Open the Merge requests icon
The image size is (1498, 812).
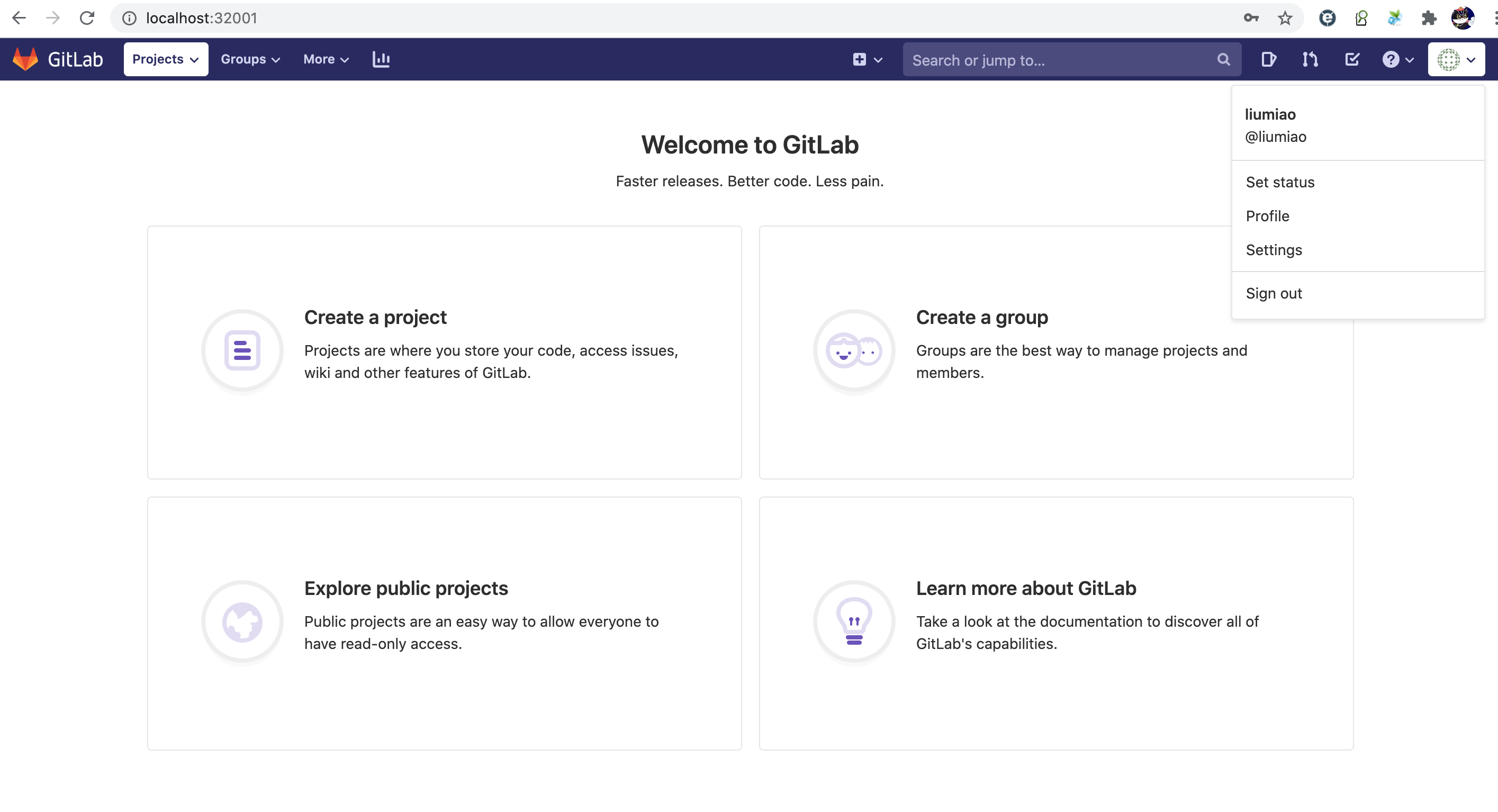[x=1310, y=59]
